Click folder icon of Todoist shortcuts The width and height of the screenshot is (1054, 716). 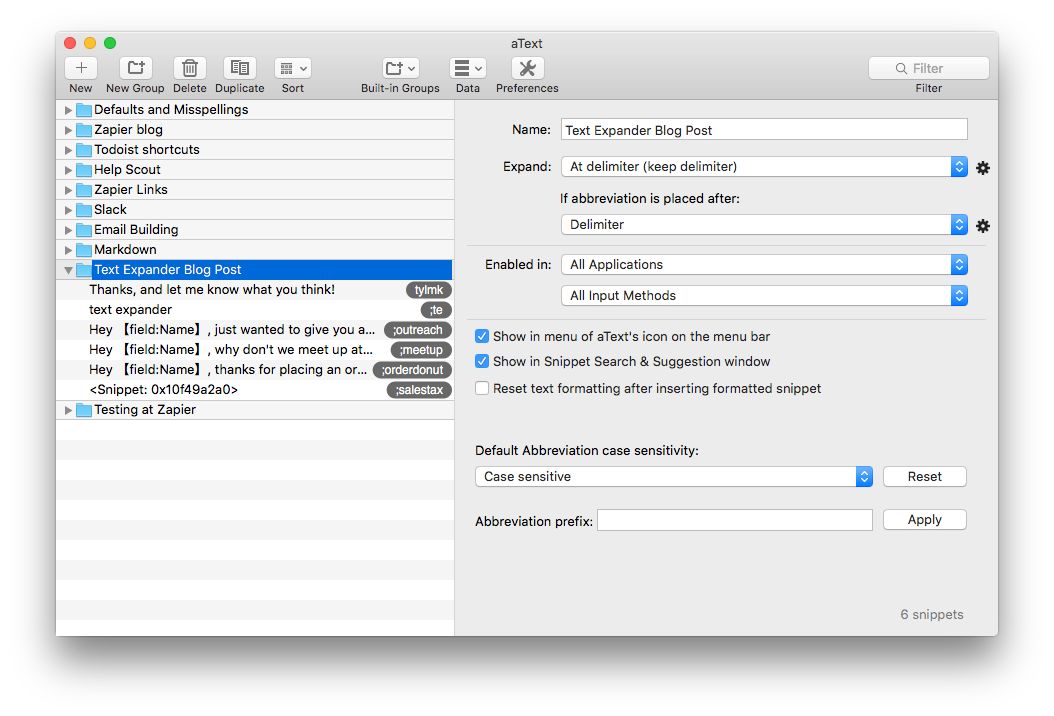click(84, 150)
